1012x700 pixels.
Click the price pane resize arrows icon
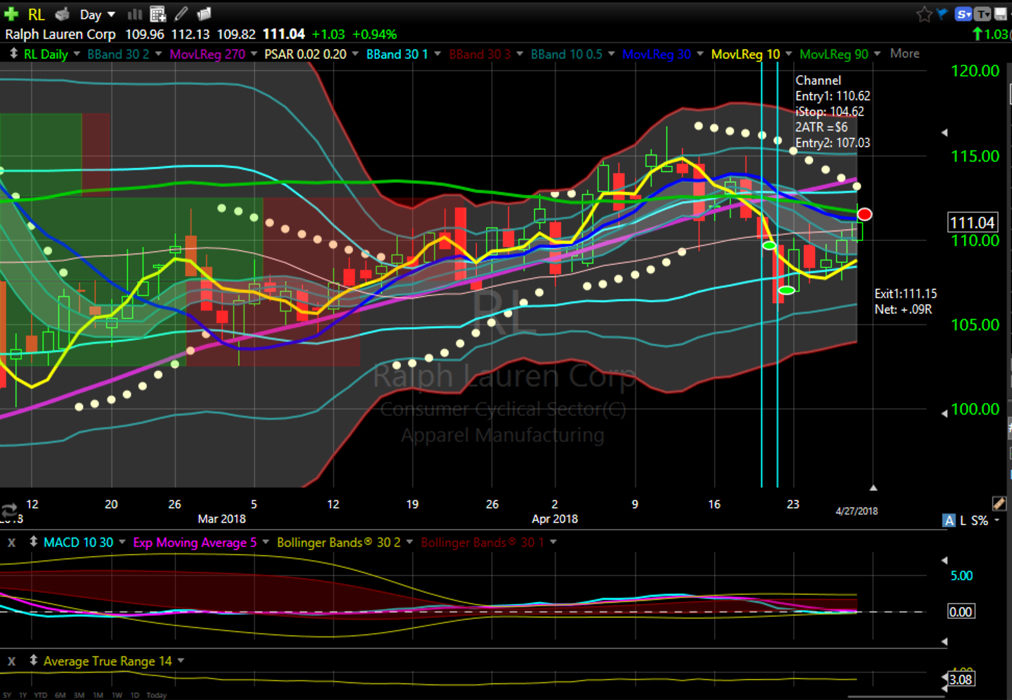(13, 54)
